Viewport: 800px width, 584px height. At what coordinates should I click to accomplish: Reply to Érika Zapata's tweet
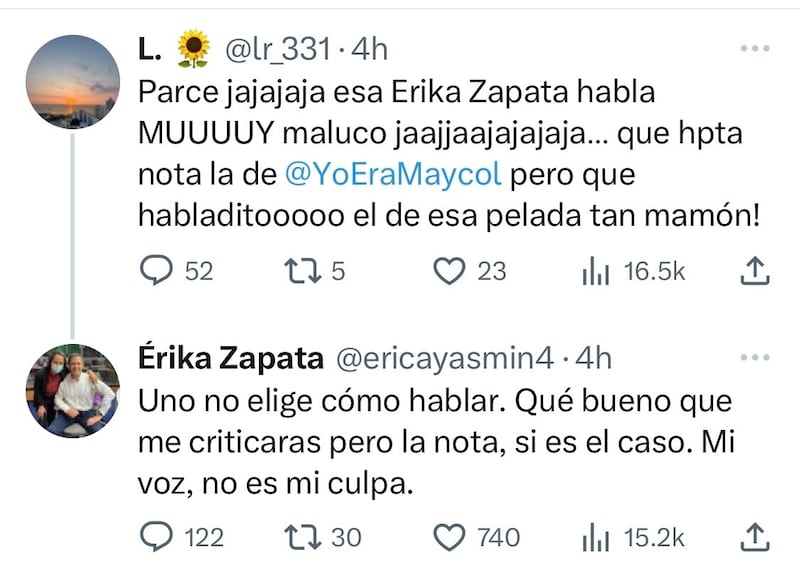155,537
